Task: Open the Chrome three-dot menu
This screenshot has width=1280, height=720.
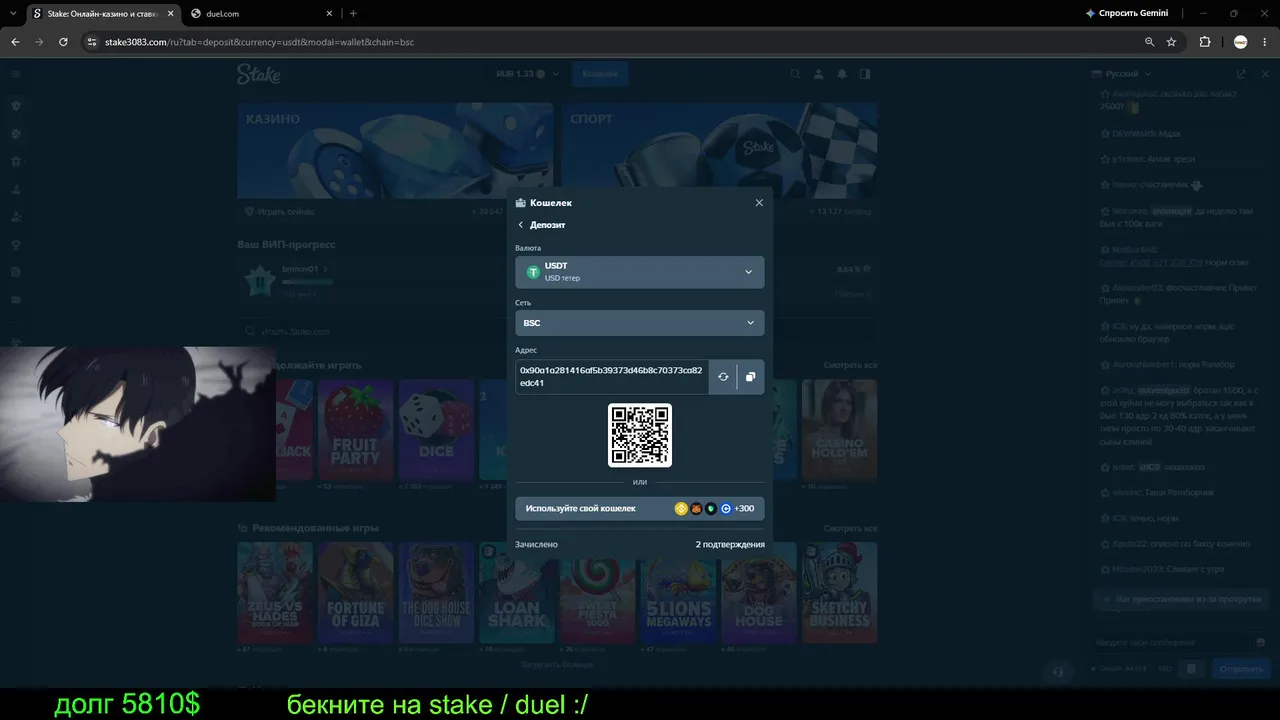Action: (1265, 42)
